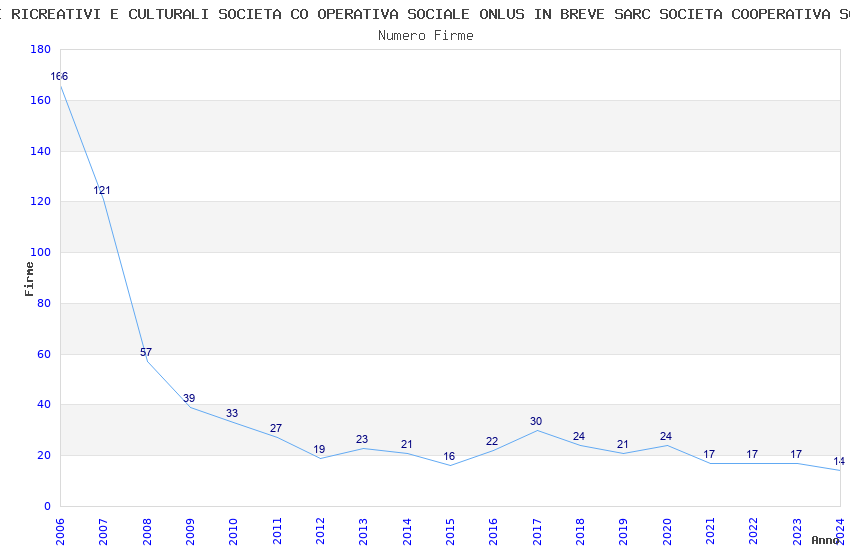Select the y-axis tick label 140
Image resolution: width=850 pixels, height=550 pixels.
(x=41, y=151)
